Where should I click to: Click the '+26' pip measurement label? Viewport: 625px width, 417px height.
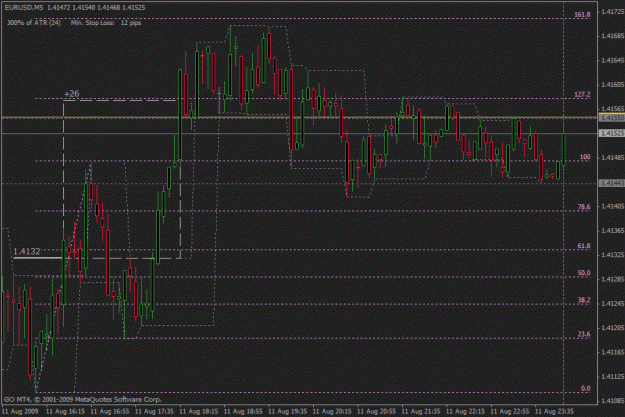[x=72, y=94]
